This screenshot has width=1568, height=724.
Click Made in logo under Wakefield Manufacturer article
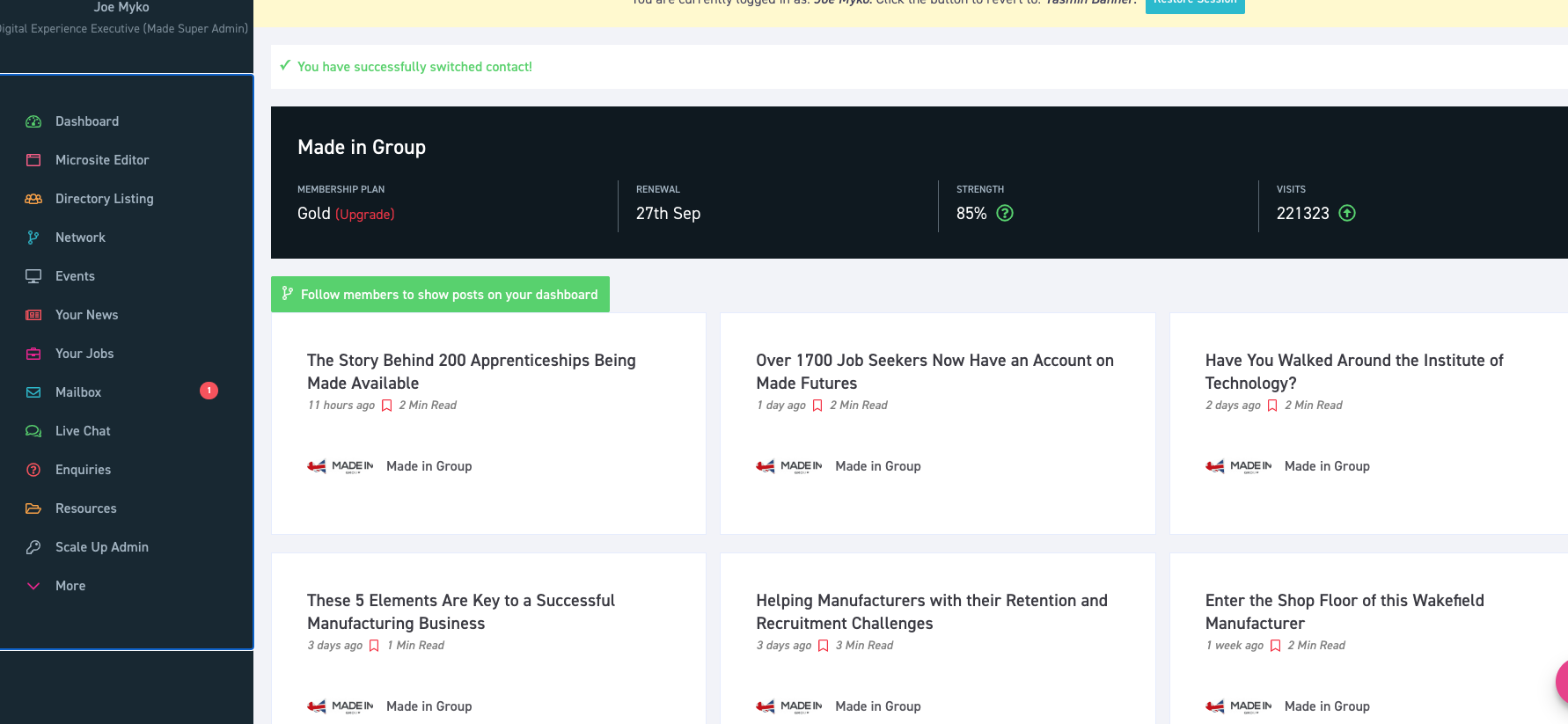click(1239, 706)
